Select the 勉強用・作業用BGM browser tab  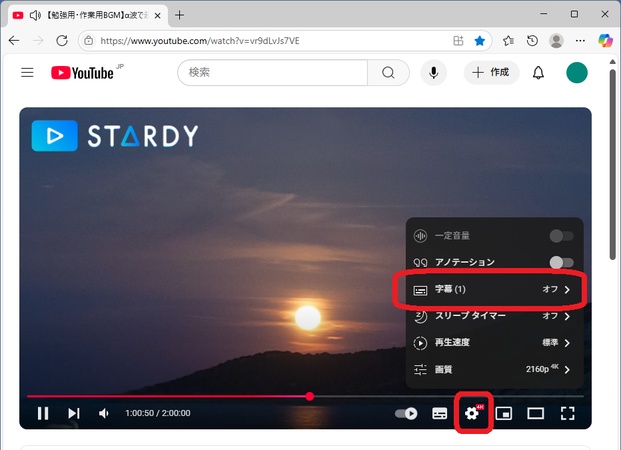tap(88, 16)
